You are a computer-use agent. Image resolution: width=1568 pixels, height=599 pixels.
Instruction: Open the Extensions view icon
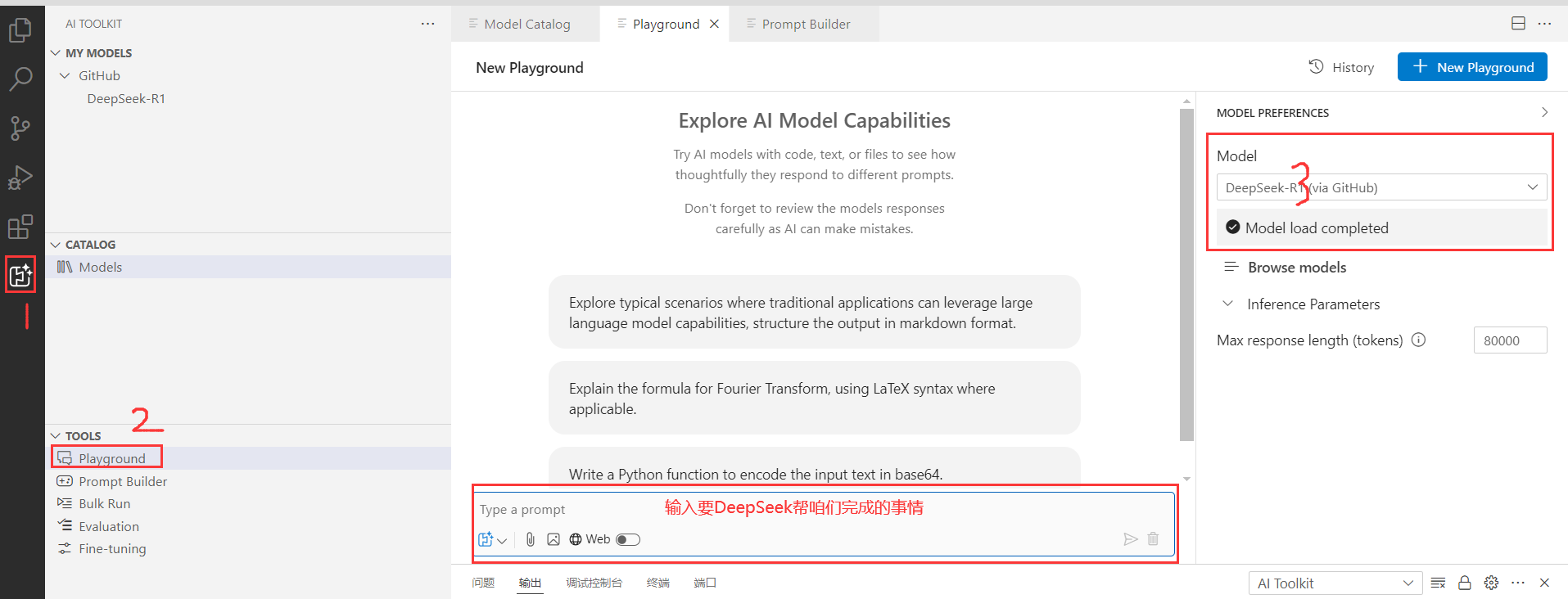click(20, 227)
